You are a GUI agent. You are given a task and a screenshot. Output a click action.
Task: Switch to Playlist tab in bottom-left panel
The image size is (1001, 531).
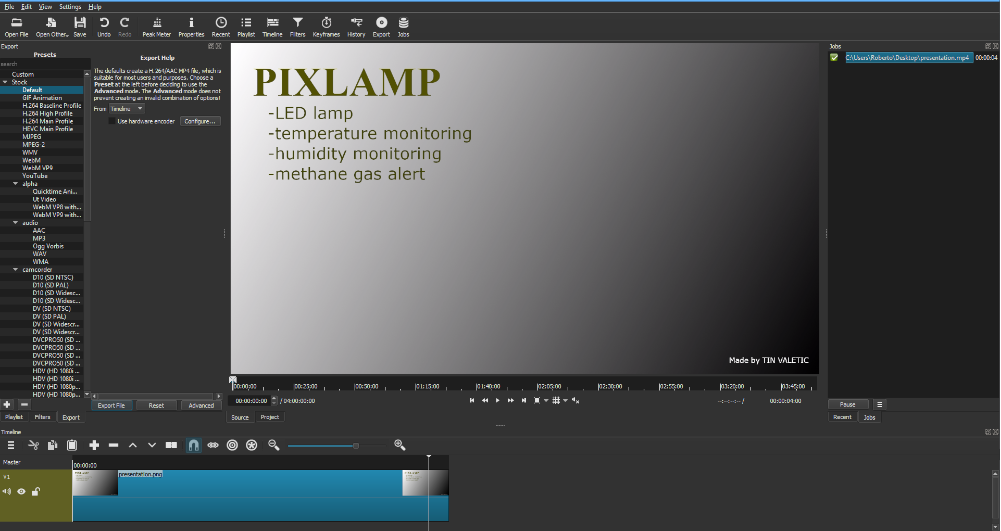pos(13,417)
